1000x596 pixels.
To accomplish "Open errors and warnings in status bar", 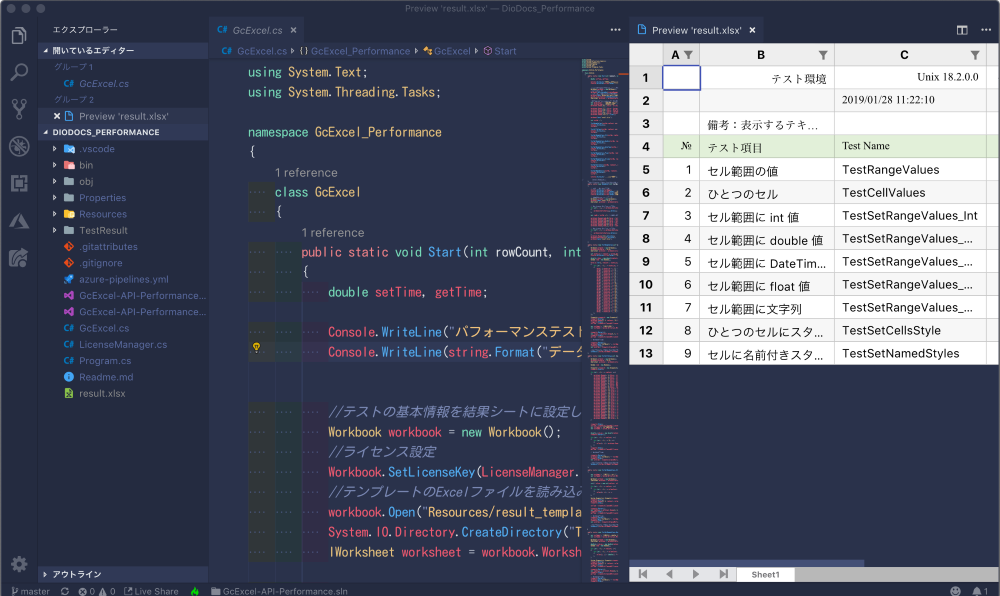I will (96, 591).
